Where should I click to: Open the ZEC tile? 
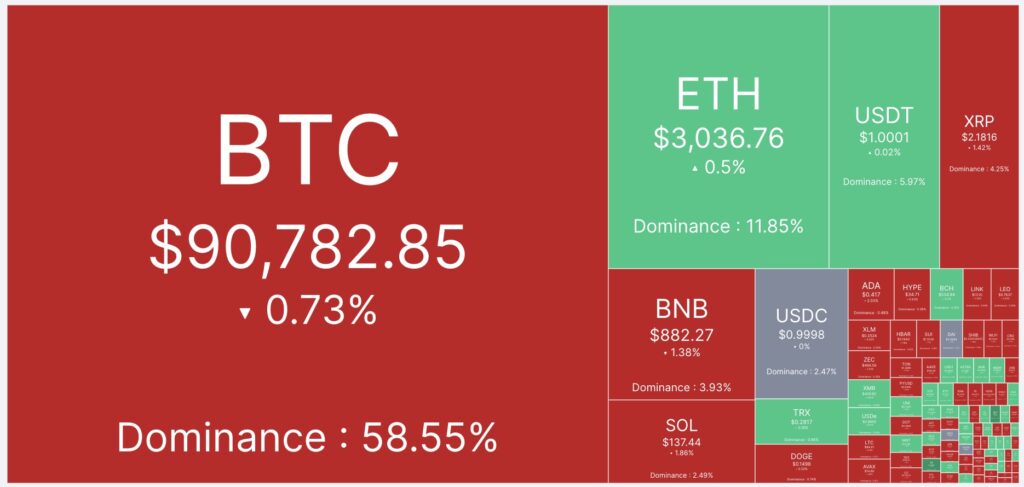pos(868,364)
